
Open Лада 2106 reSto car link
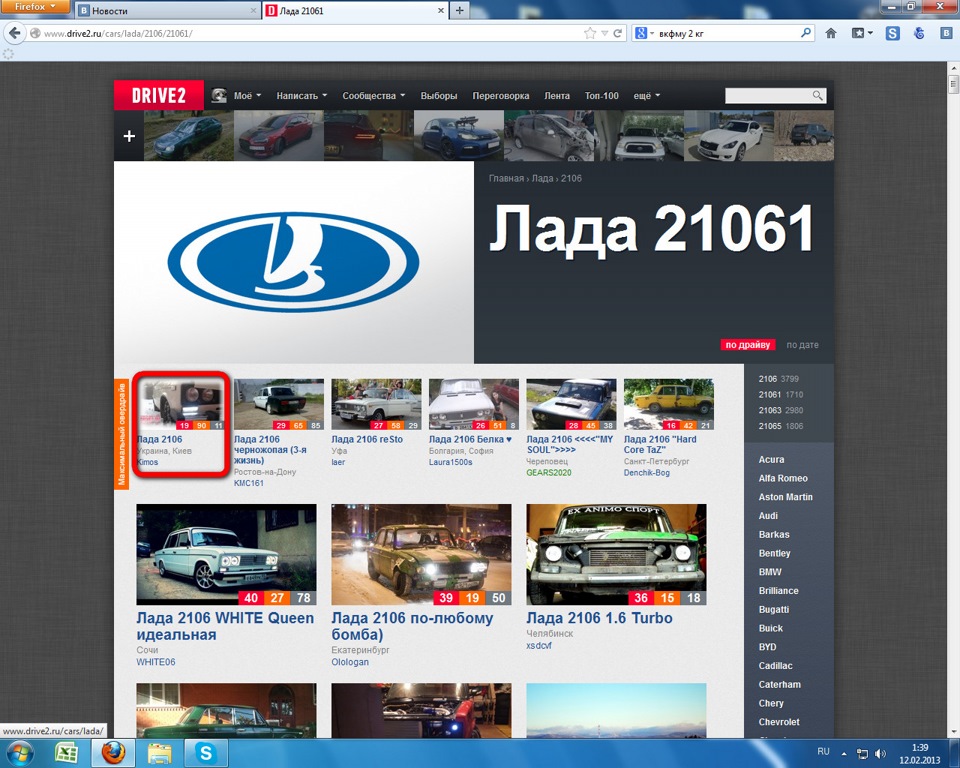coord(367,439)
